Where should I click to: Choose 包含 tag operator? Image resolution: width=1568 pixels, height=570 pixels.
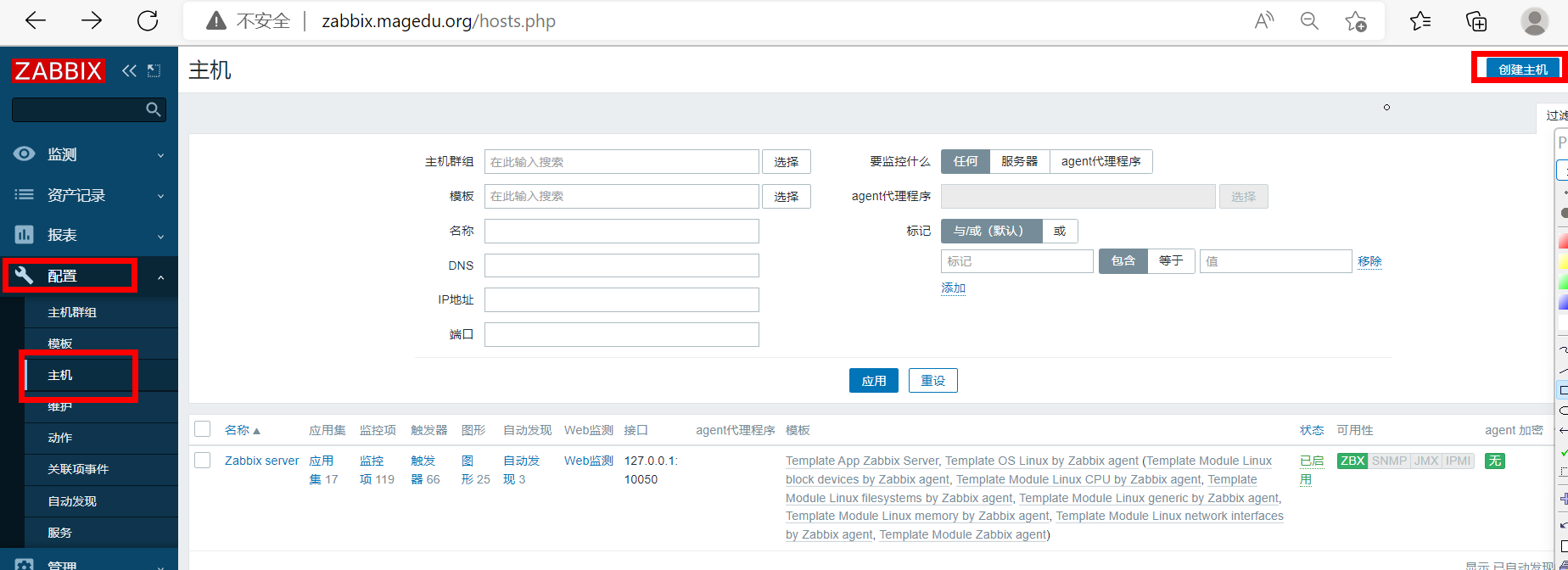1123,260
